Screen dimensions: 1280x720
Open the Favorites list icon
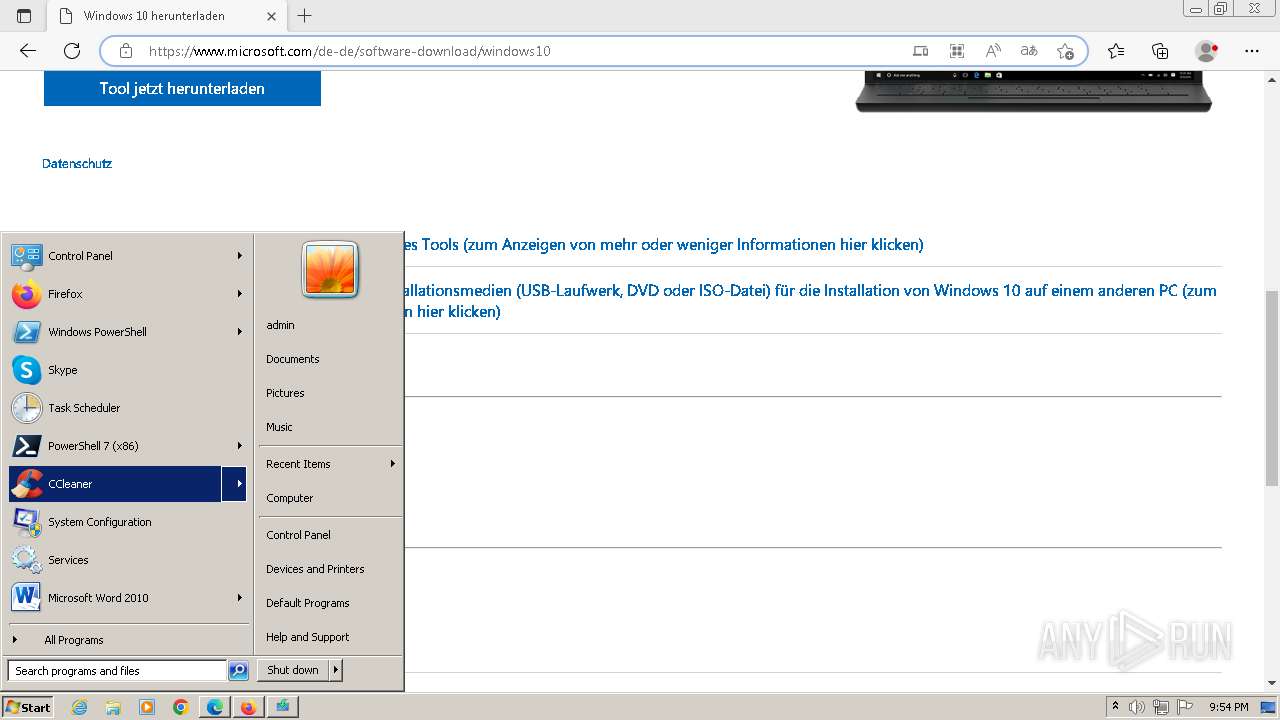coord(1116,51)
